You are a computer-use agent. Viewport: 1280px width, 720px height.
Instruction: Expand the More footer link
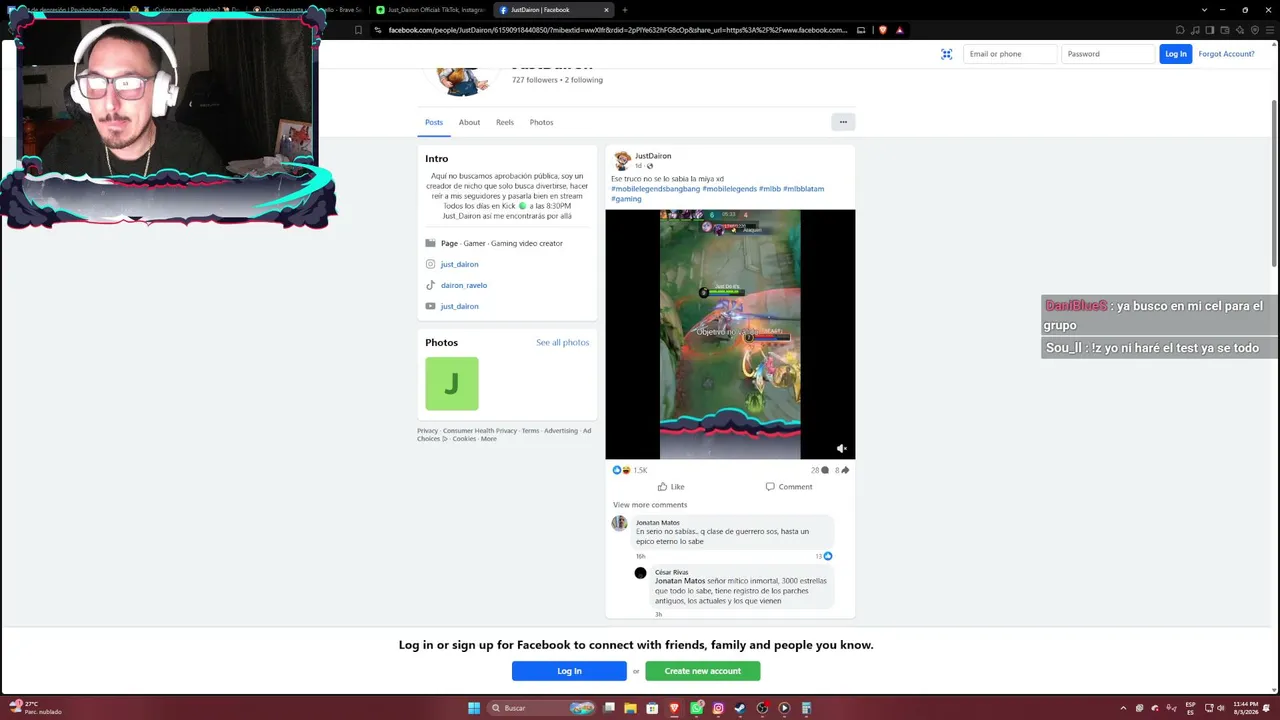[488, 439]
